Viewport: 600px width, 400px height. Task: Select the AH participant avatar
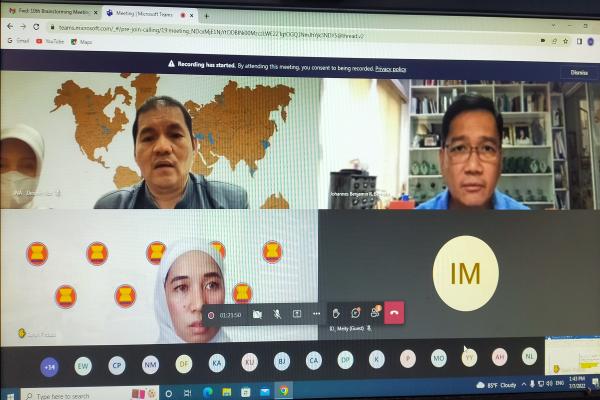pos(500,357)
